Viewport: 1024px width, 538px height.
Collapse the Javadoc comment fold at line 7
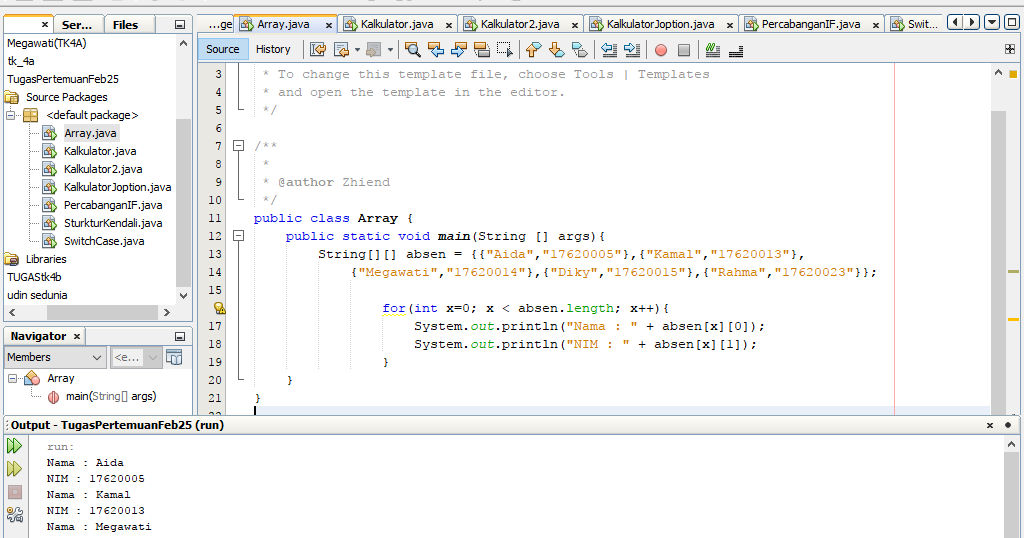pos(239,146)
